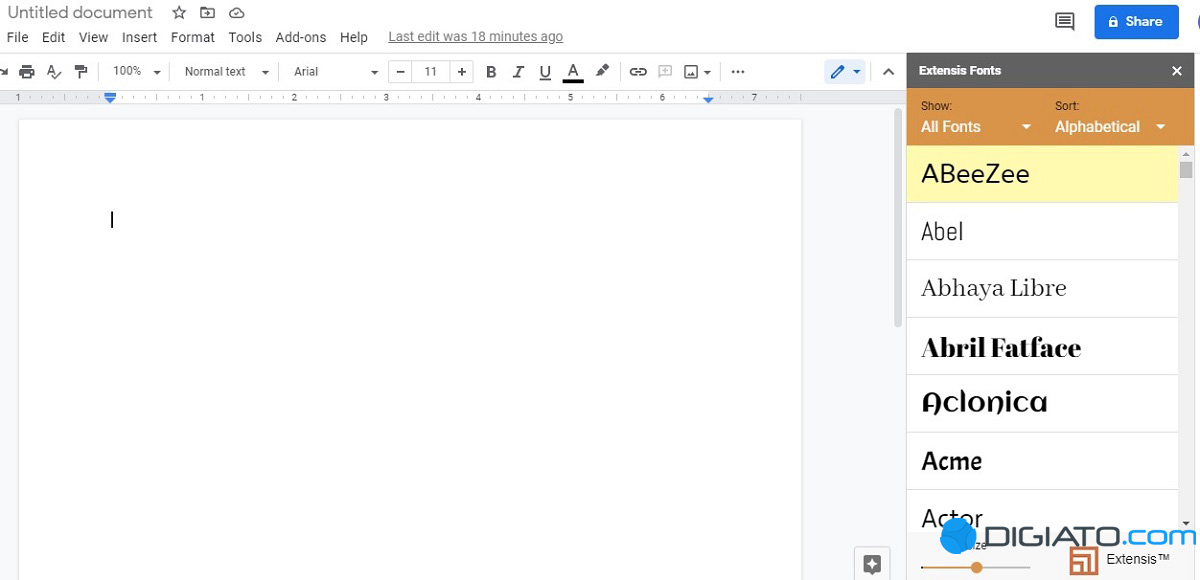Screen dimensions: 1200x580
Task: Open the All Fonts show dropdown
Action: pos(975,127)
